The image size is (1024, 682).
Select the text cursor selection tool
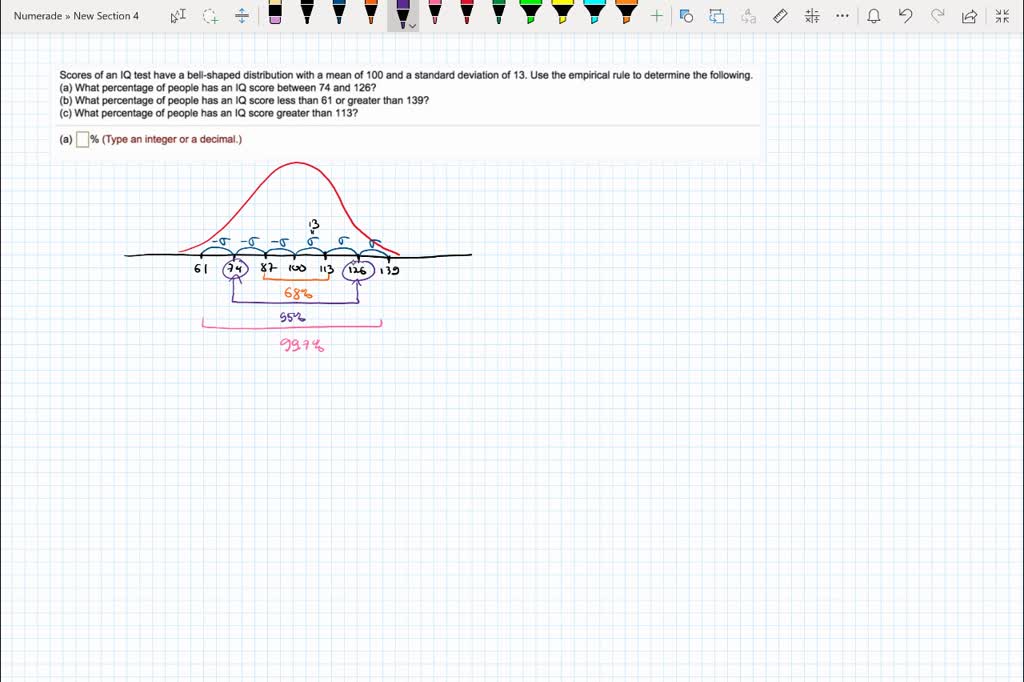pyautogui.click(x=179, y=15)
